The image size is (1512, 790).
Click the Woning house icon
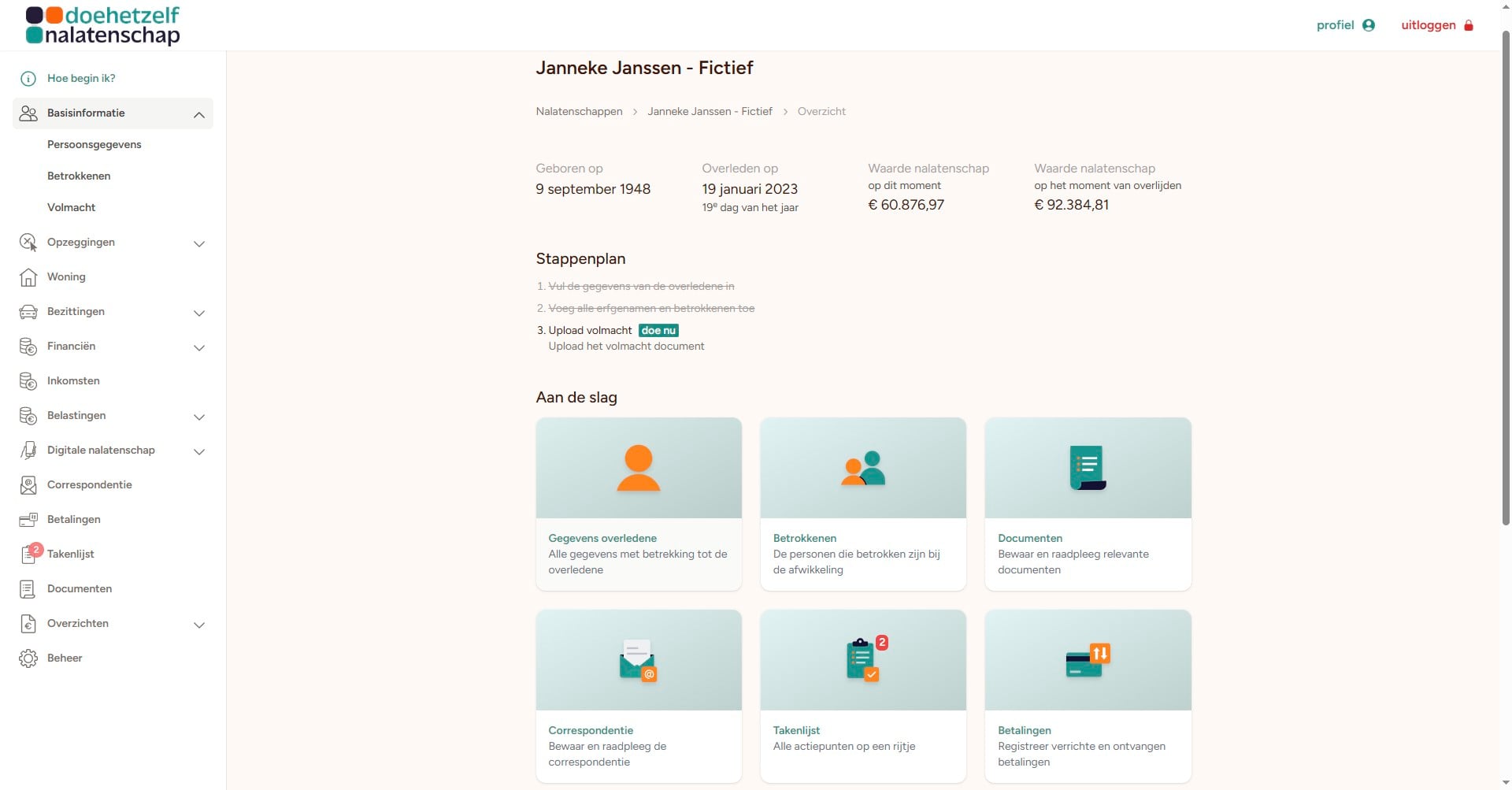click(28, 277)
